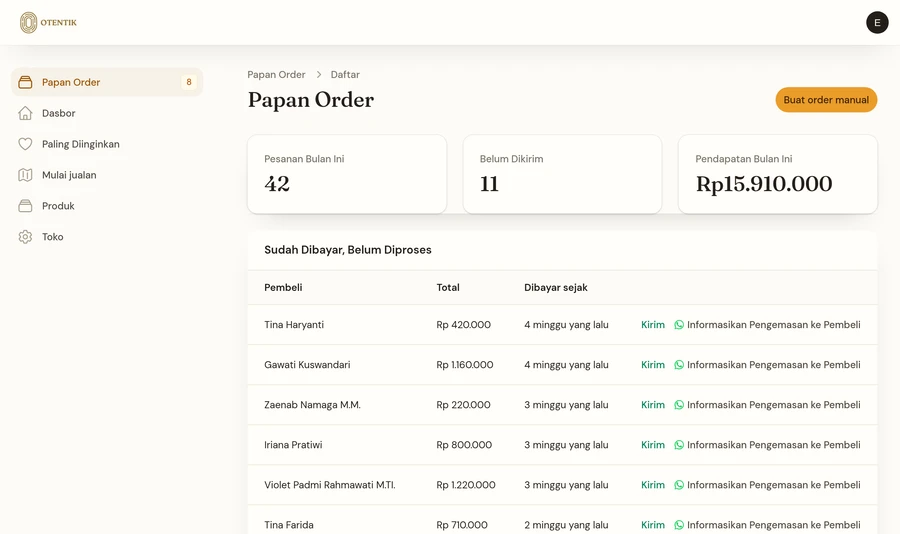
Task: Click buyer name Tina Haryanti
Action: pos(294,324)
